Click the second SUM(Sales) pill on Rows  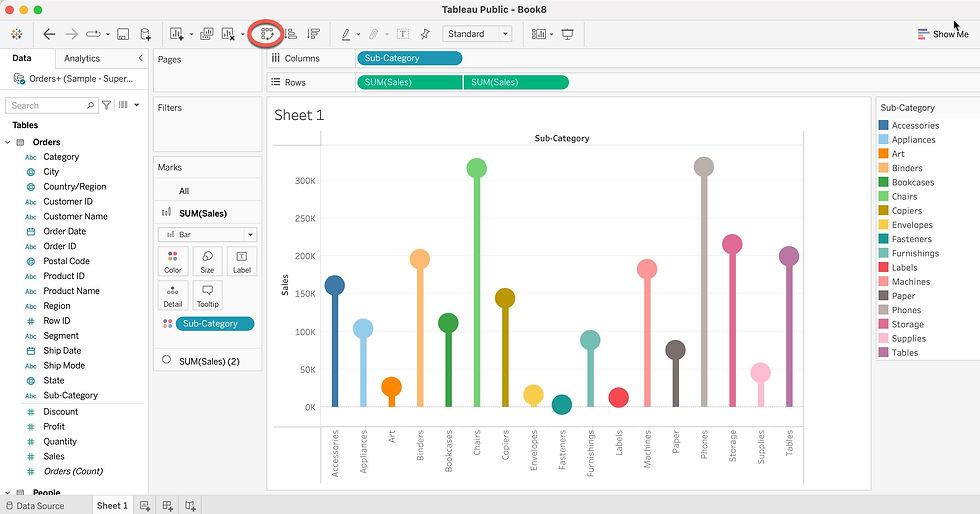(516, 83)
